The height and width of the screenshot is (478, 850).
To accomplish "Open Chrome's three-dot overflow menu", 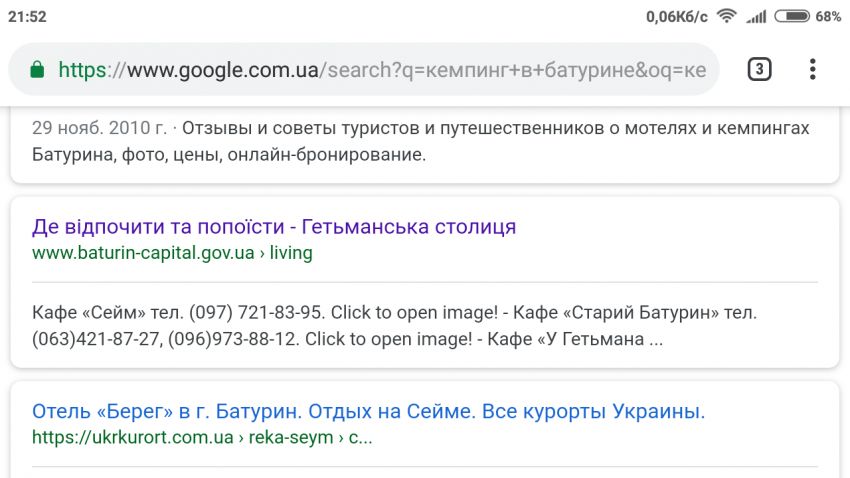I will click(813, 70).
